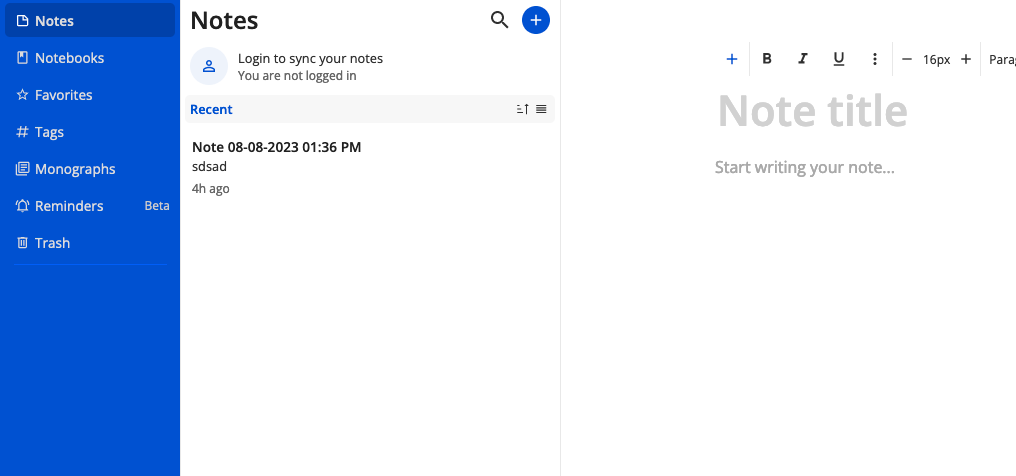Open note dated 08-08-2023 01:36 PM
The height and width of the screenshot is (476, 1016).
276,147
